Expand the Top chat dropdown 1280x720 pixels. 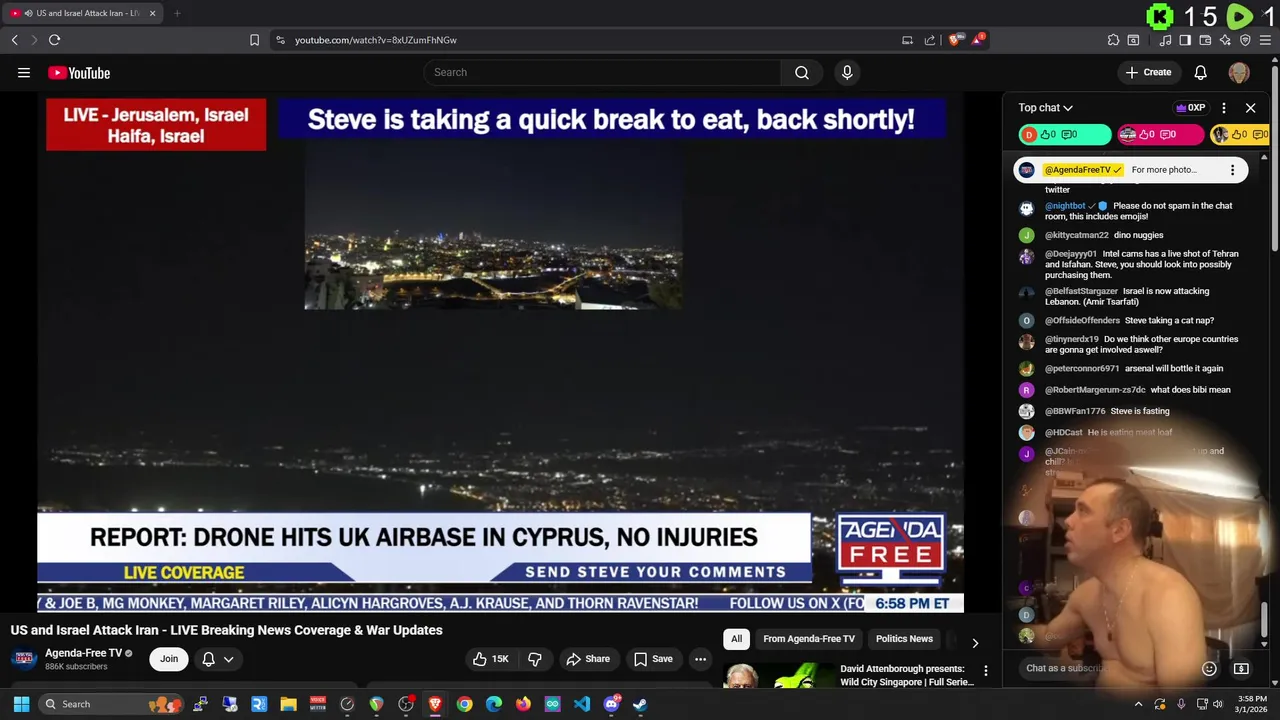coord(1046,108)
